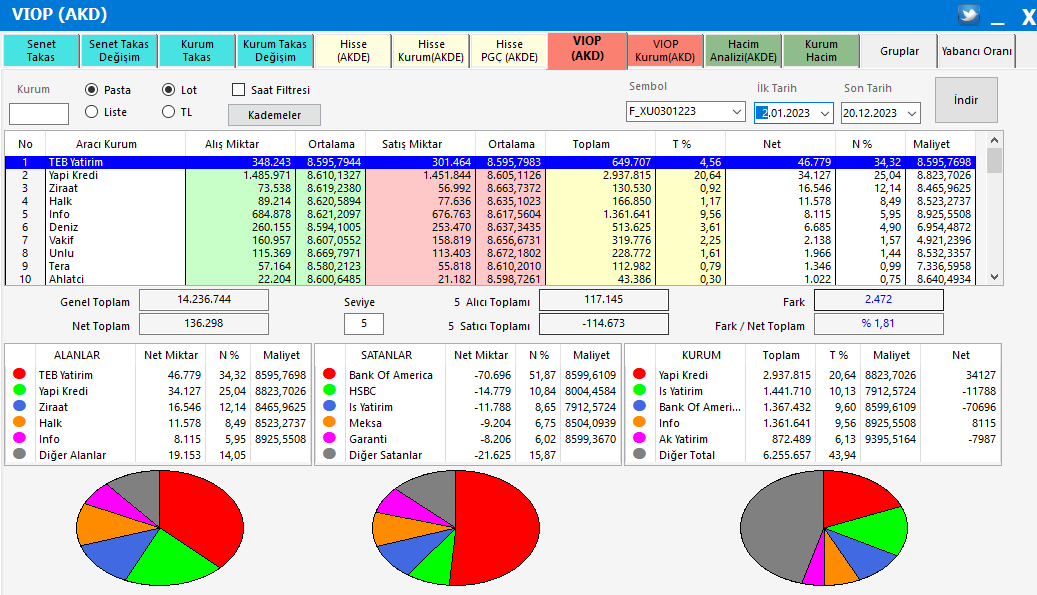Click the İndir download button
This screenshot has width=1037, height=595.
[966, 100]
